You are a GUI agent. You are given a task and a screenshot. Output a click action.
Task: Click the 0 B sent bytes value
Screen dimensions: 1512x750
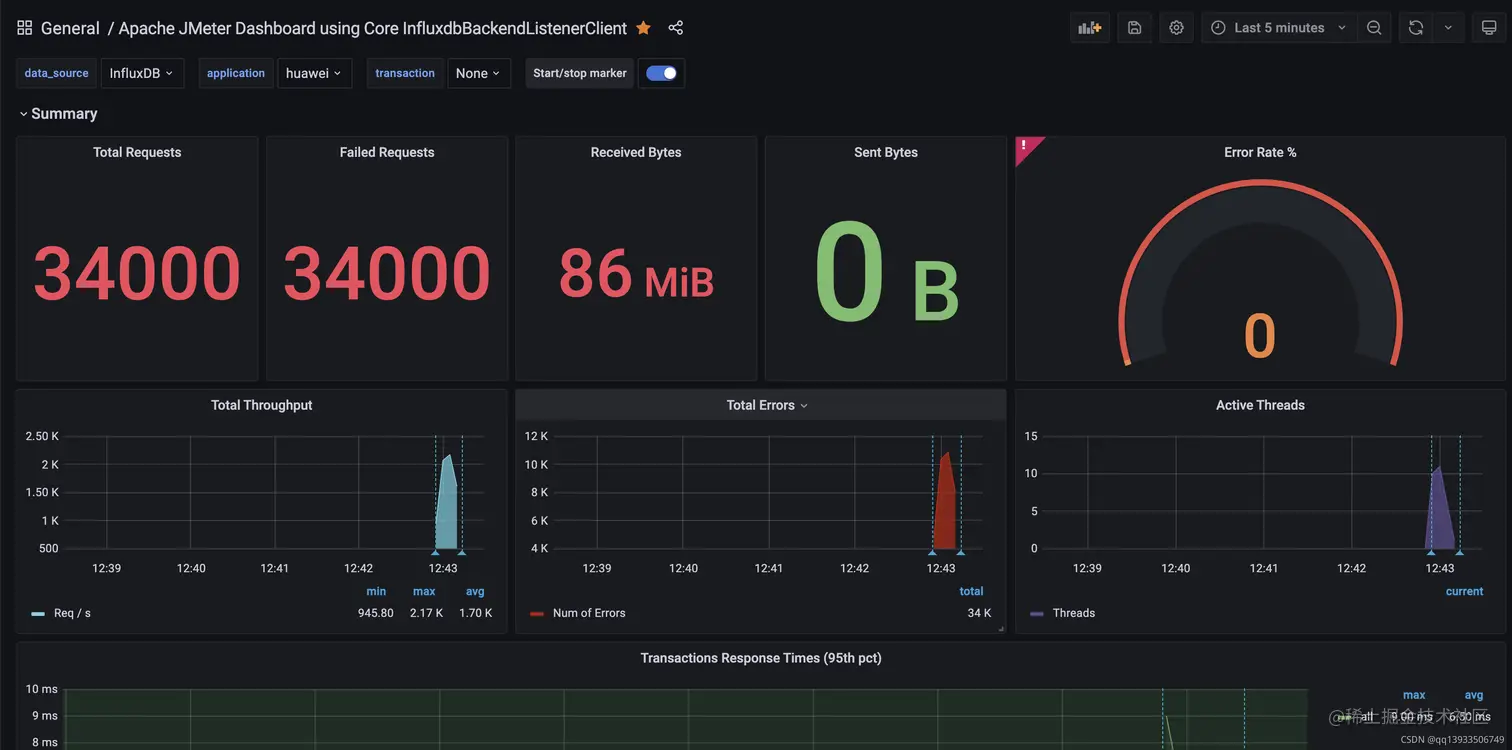pos(886,274)
